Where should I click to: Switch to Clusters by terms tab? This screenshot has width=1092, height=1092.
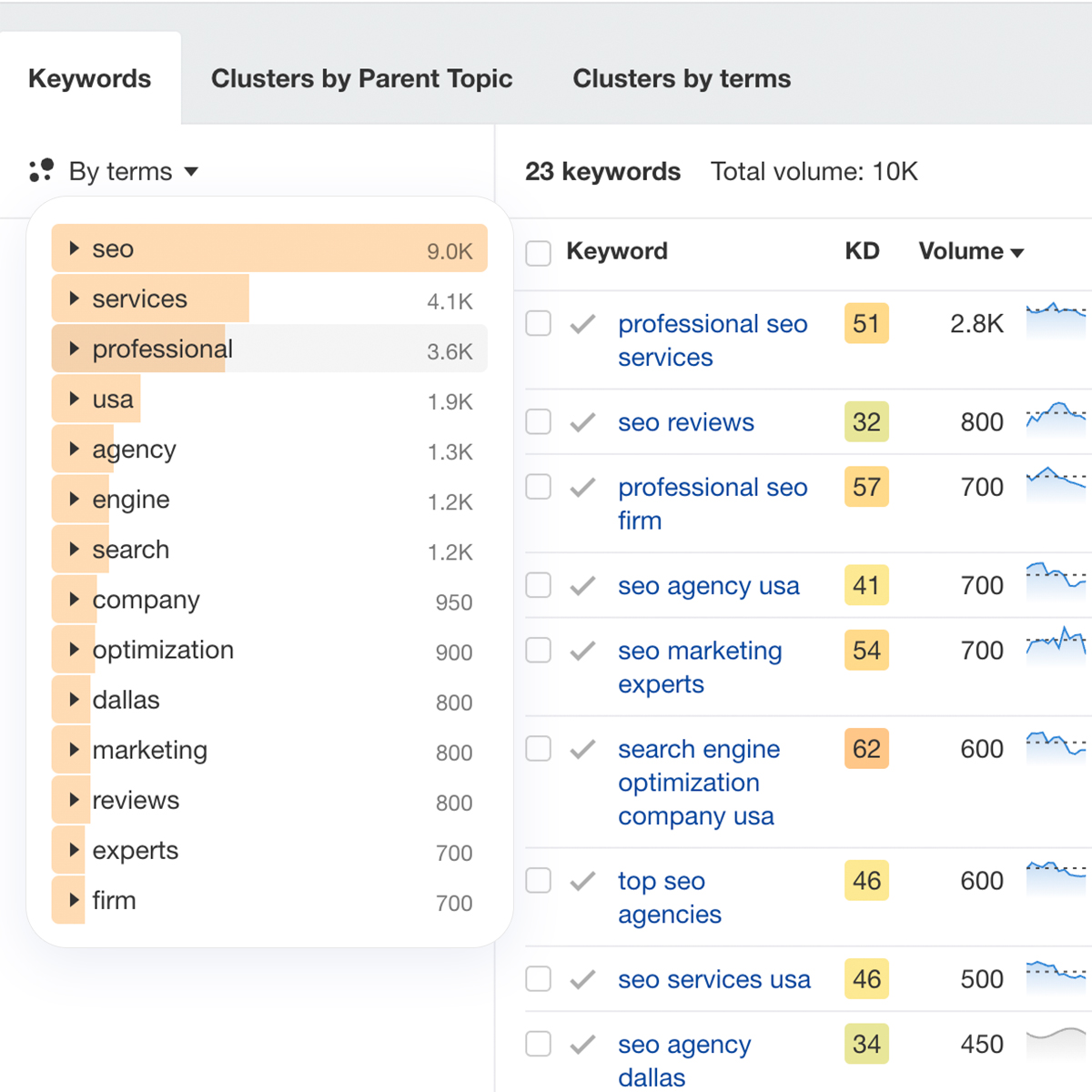pos(682,79)
